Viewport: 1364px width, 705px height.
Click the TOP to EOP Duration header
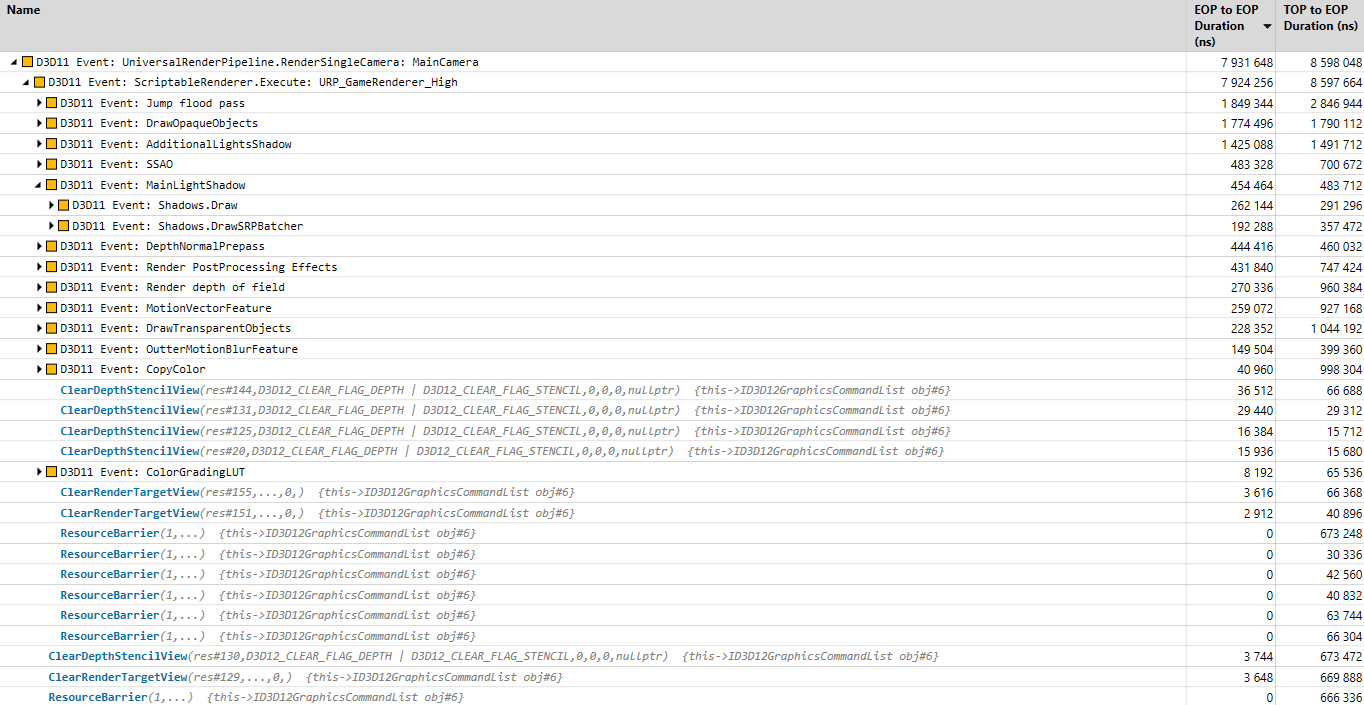[1321, 18]
